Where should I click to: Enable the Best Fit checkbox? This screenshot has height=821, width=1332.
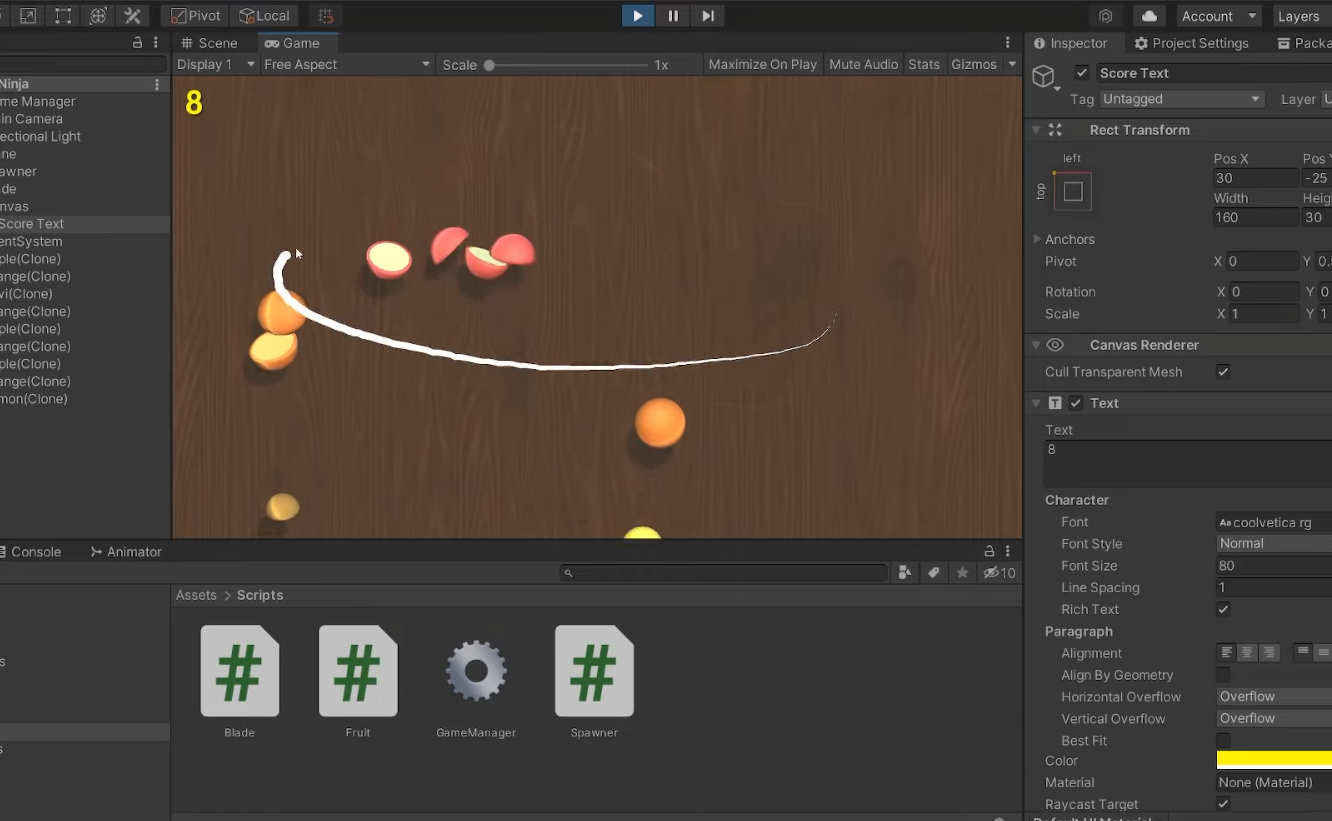click(x=1223, y=741)
